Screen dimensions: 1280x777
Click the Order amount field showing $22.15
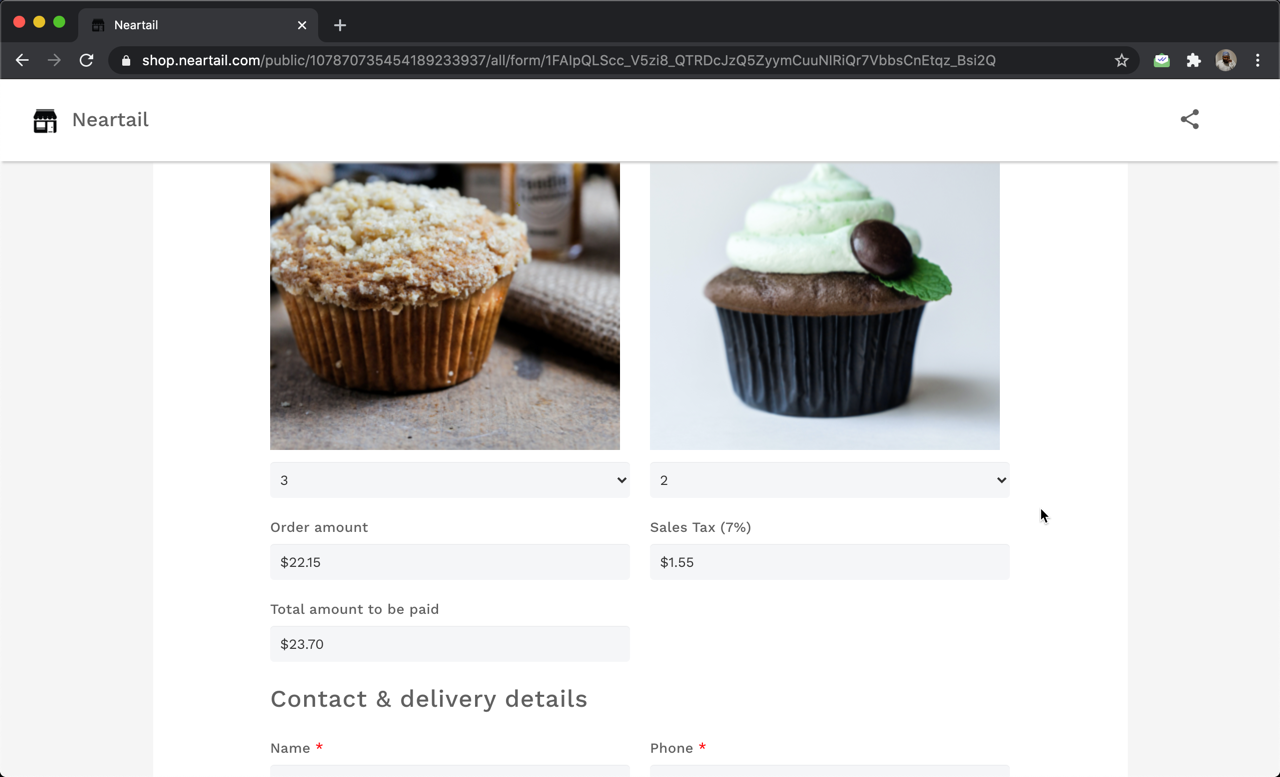(x=449, y=562)
